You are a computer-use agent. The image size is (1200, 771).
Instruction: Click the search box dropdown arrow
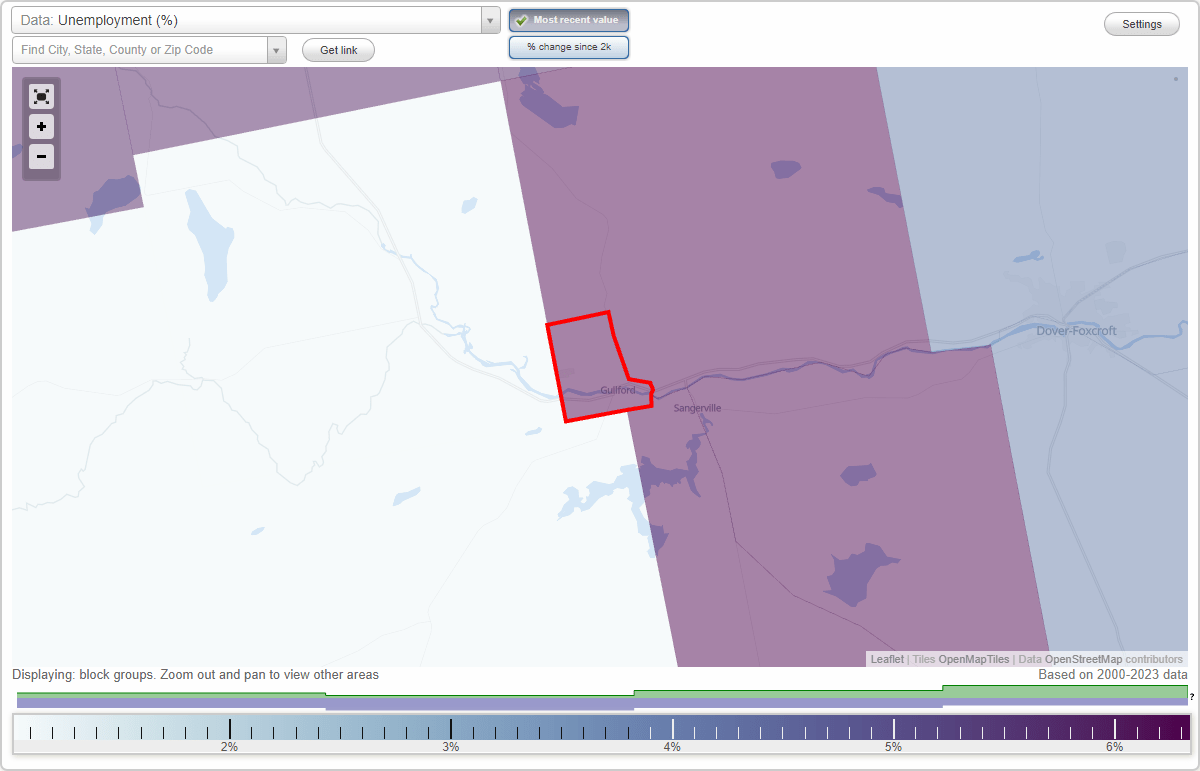pyautogui.click(x=277, y=49)
